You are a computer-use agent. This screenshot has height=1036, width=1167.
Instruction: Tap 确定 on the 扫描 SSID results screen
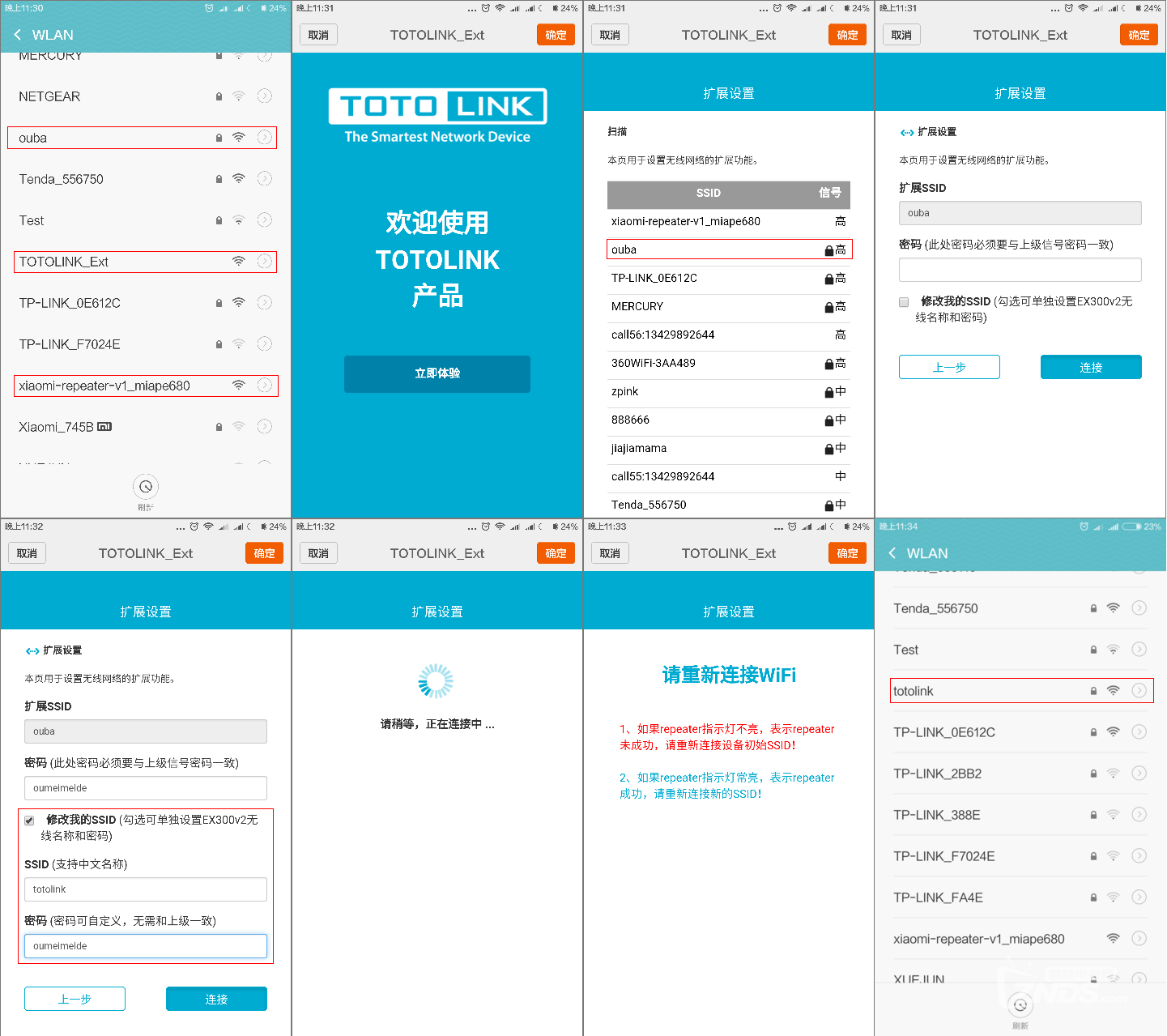point(847,35)
